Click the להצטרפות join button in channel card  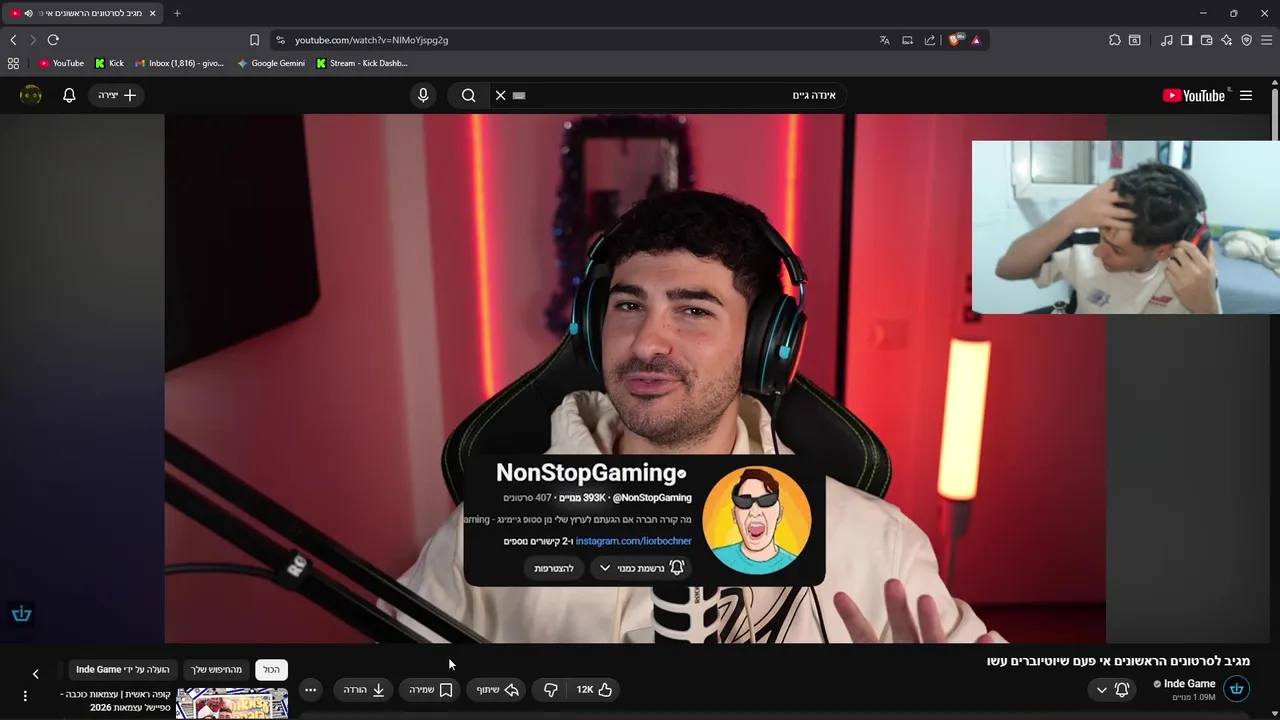click(554, 568)
